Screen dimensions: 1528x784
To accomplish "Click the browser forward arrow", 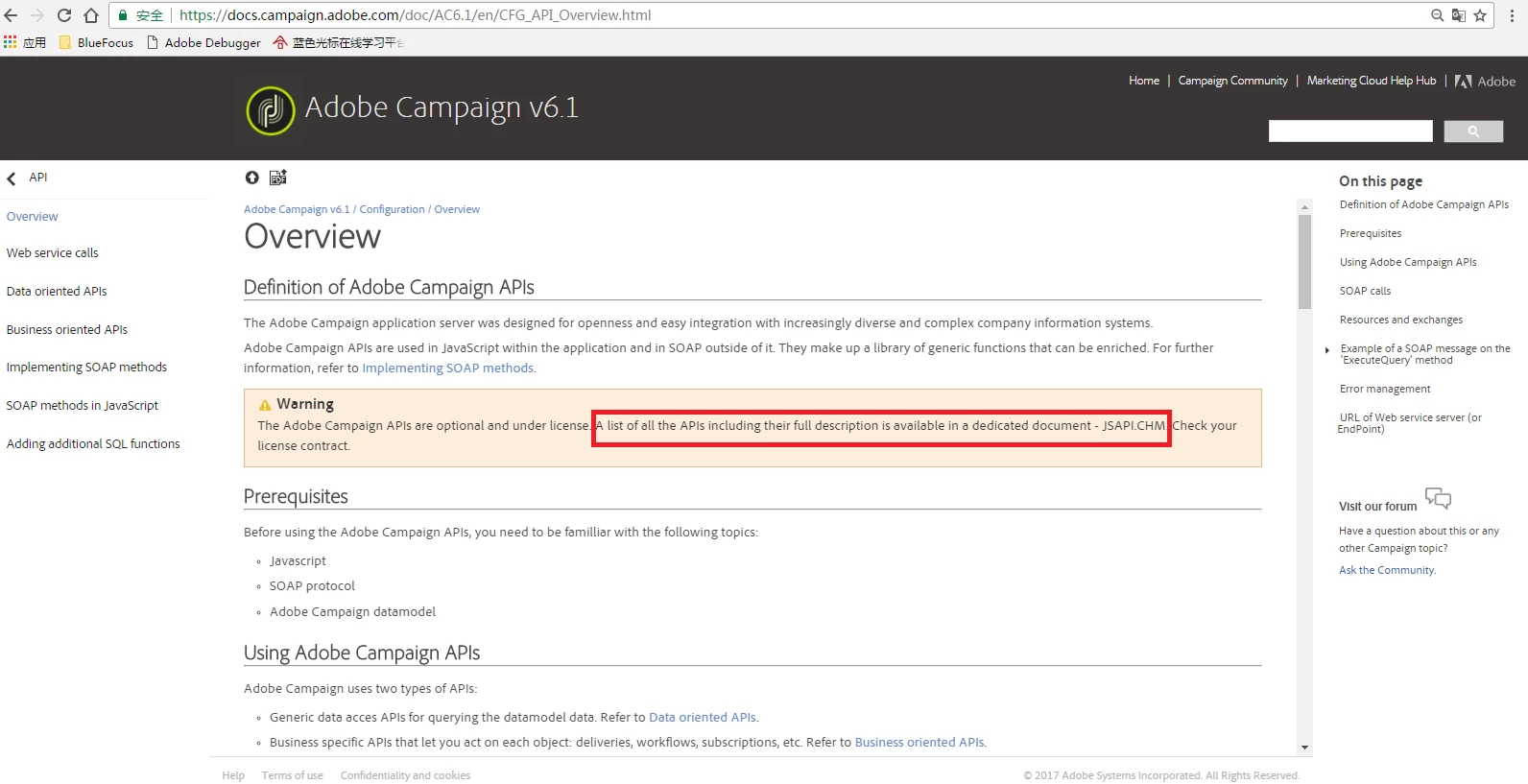I will click(37, 15).
